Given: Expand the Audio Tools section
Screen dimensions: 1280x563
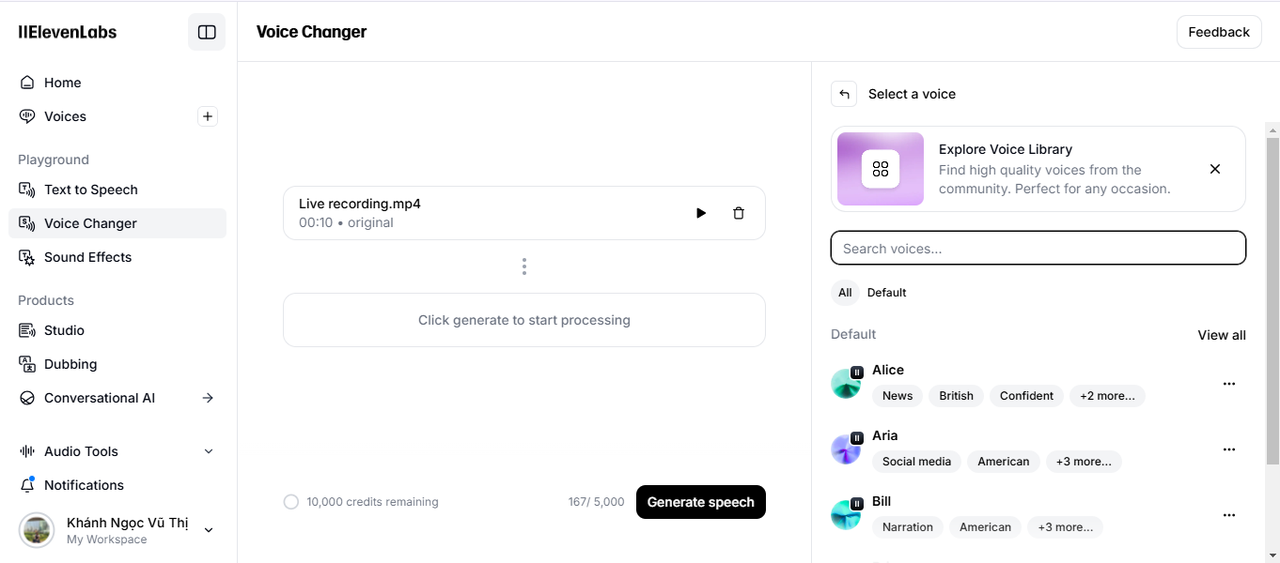Looking at the screenshot, I should point(118,452).
